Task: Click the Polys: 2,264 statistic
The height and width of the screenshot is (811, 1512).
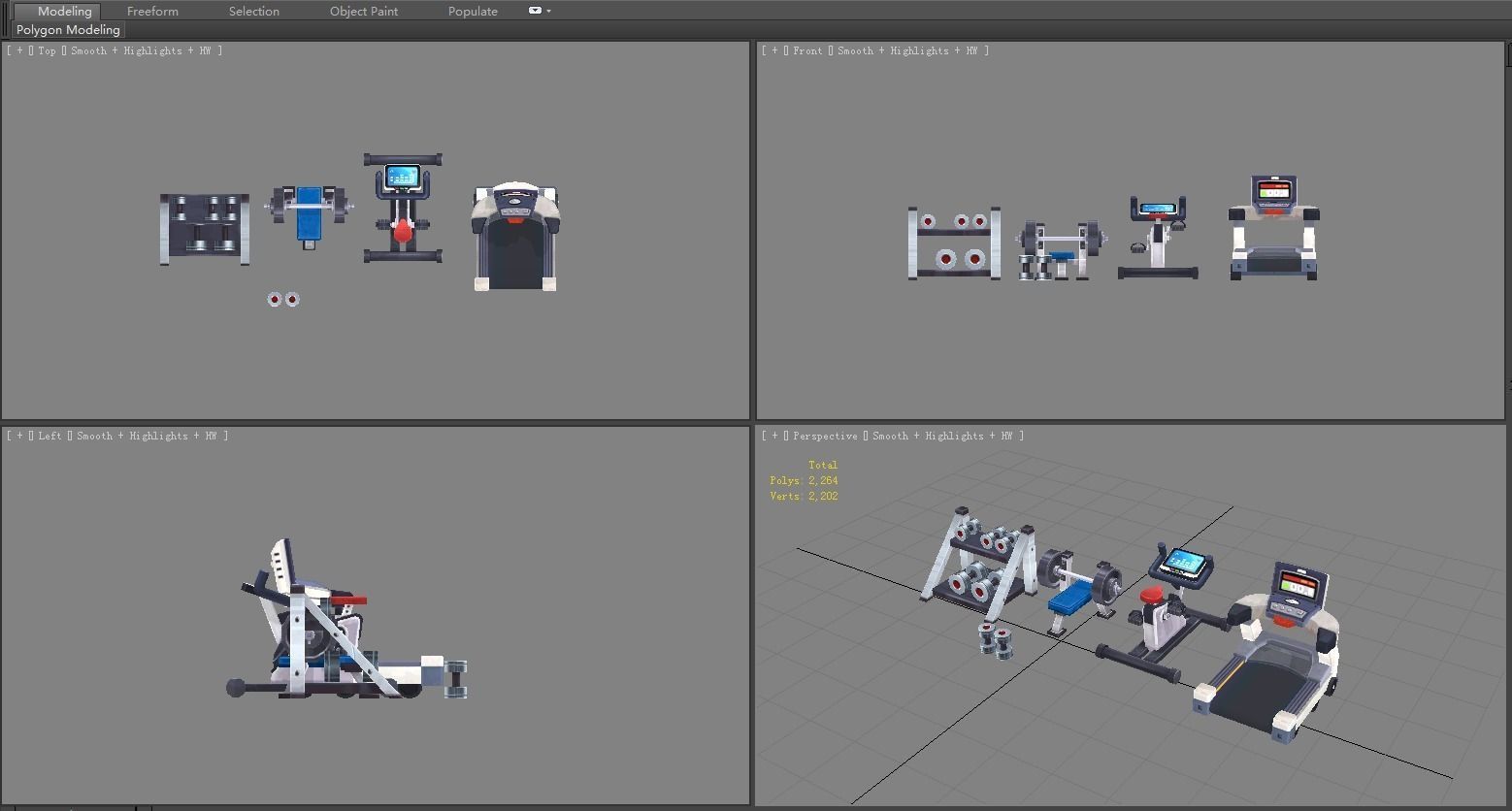Action: [804, 480]
